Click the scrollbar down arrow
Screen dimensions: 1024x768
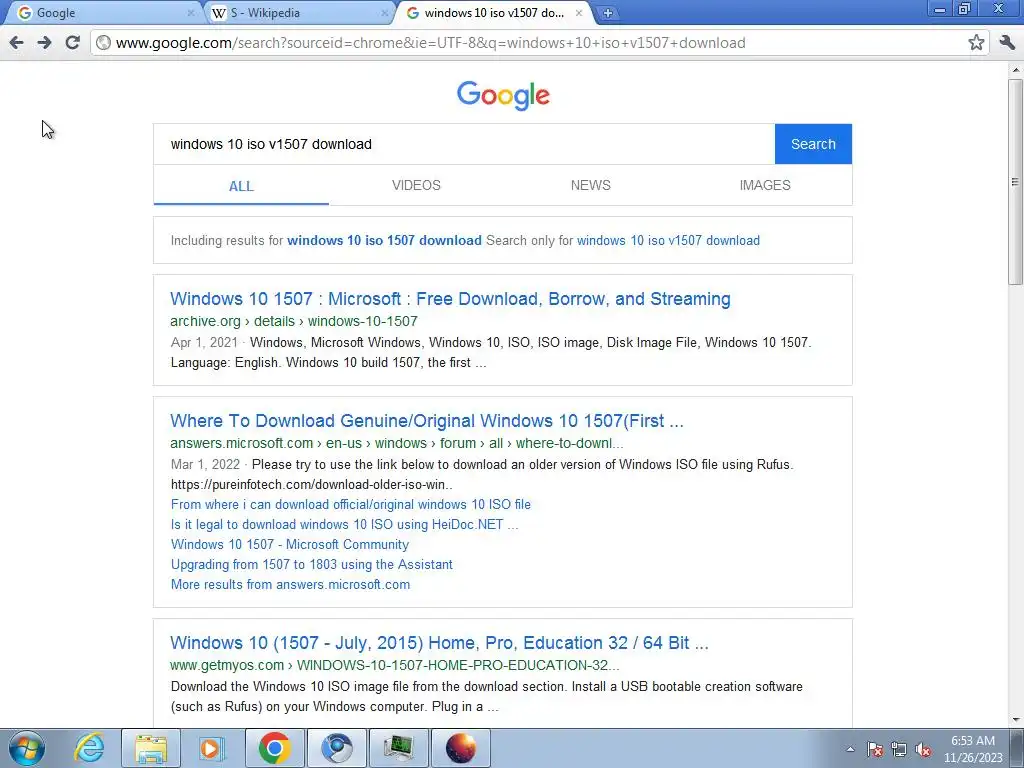pos(1015,720)
